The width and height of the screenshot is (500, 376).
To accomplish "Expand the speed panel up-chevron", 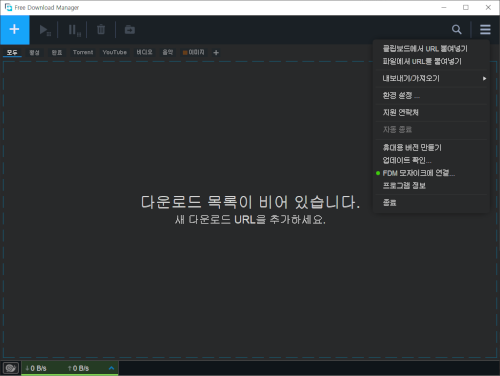I will point(111,368).
